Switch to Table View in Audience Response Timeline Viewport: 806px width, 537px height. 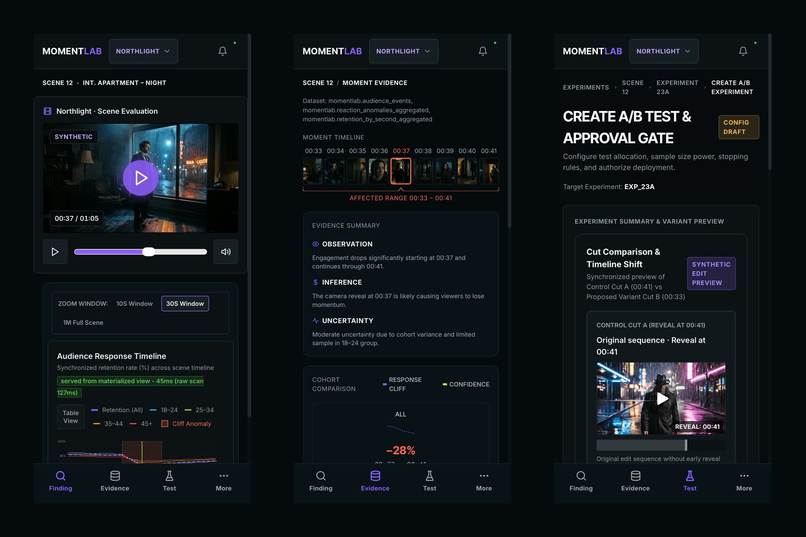tap(70, 417)
